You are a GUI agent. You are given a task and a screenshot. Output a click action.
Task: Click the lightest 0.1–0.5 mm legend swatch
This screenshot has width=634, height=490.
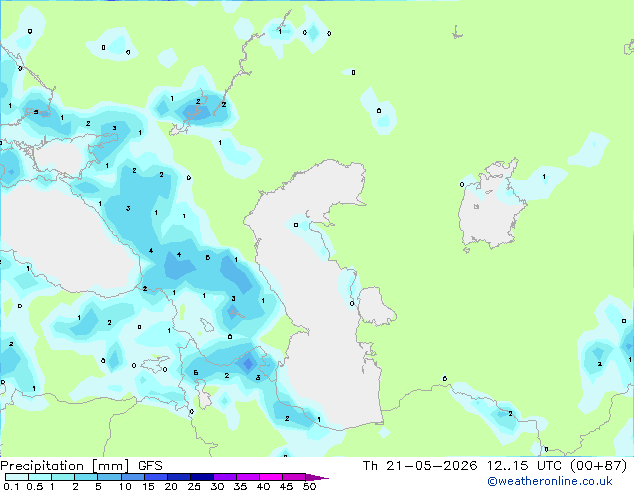click(17, 477)
